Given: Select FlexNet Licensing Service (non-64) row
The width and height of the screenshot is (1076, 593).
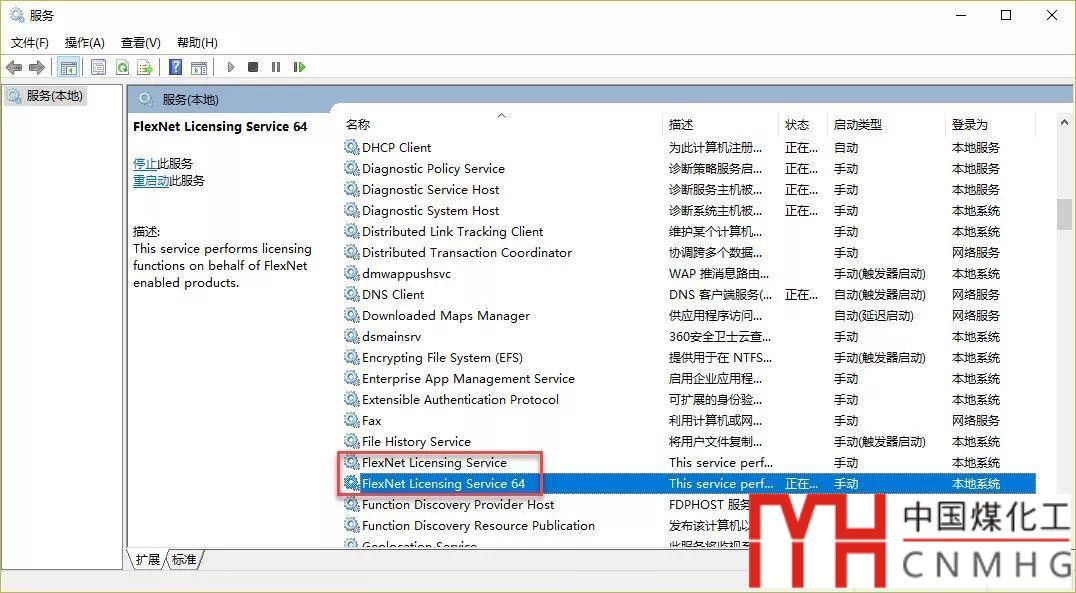Looking at the screenshot, I should click(689, 463).
